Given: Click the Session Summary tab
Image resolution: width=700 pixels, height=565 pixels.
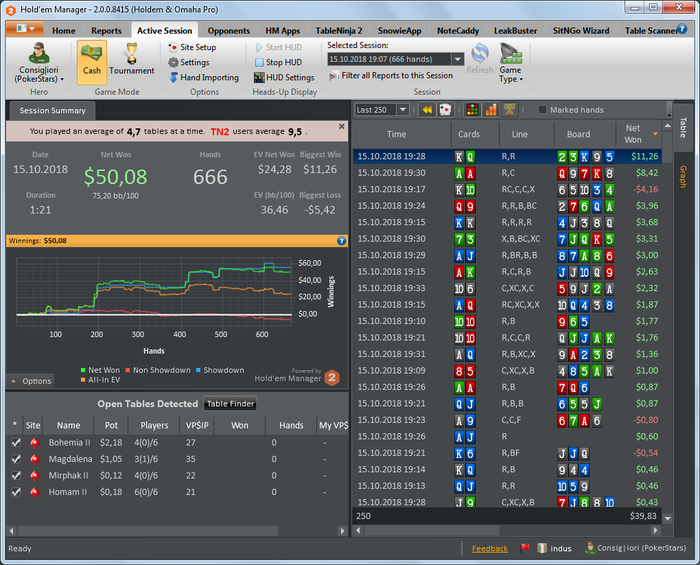Looking at the screenshot, I should [x=52, y=111].
